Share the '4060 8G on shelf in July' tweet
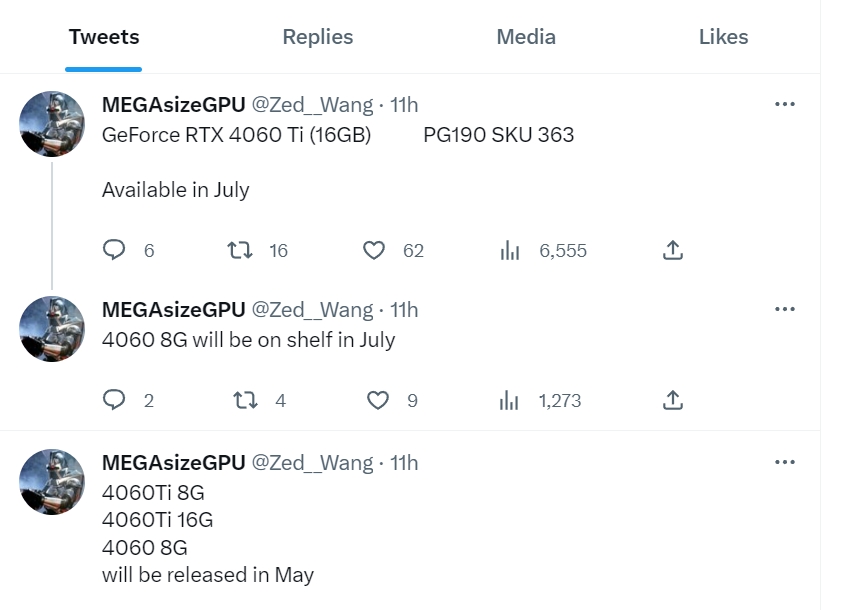847x610 pixels. point(673,400)
